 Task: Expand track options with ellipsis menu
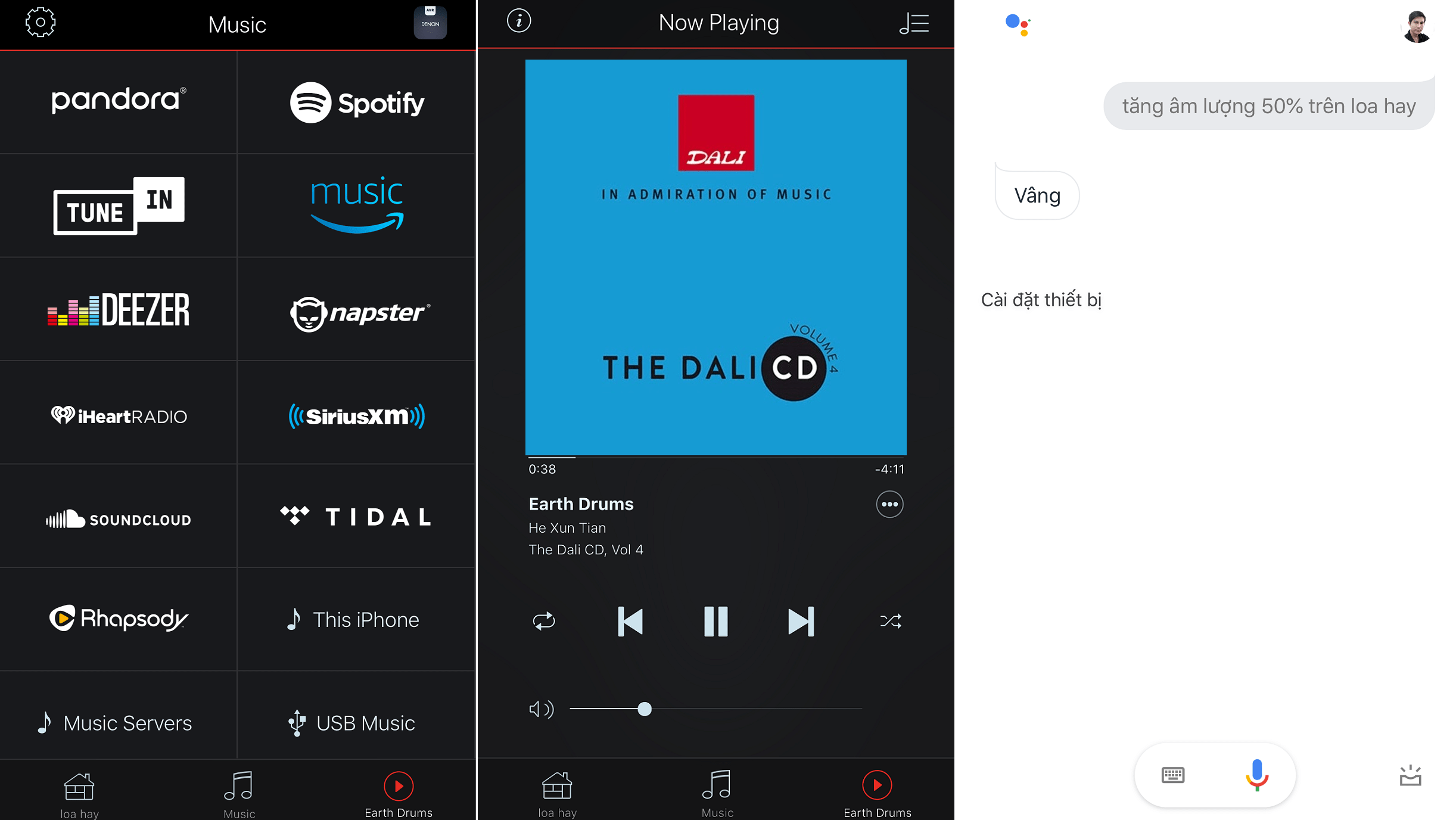tap(888, 504)
